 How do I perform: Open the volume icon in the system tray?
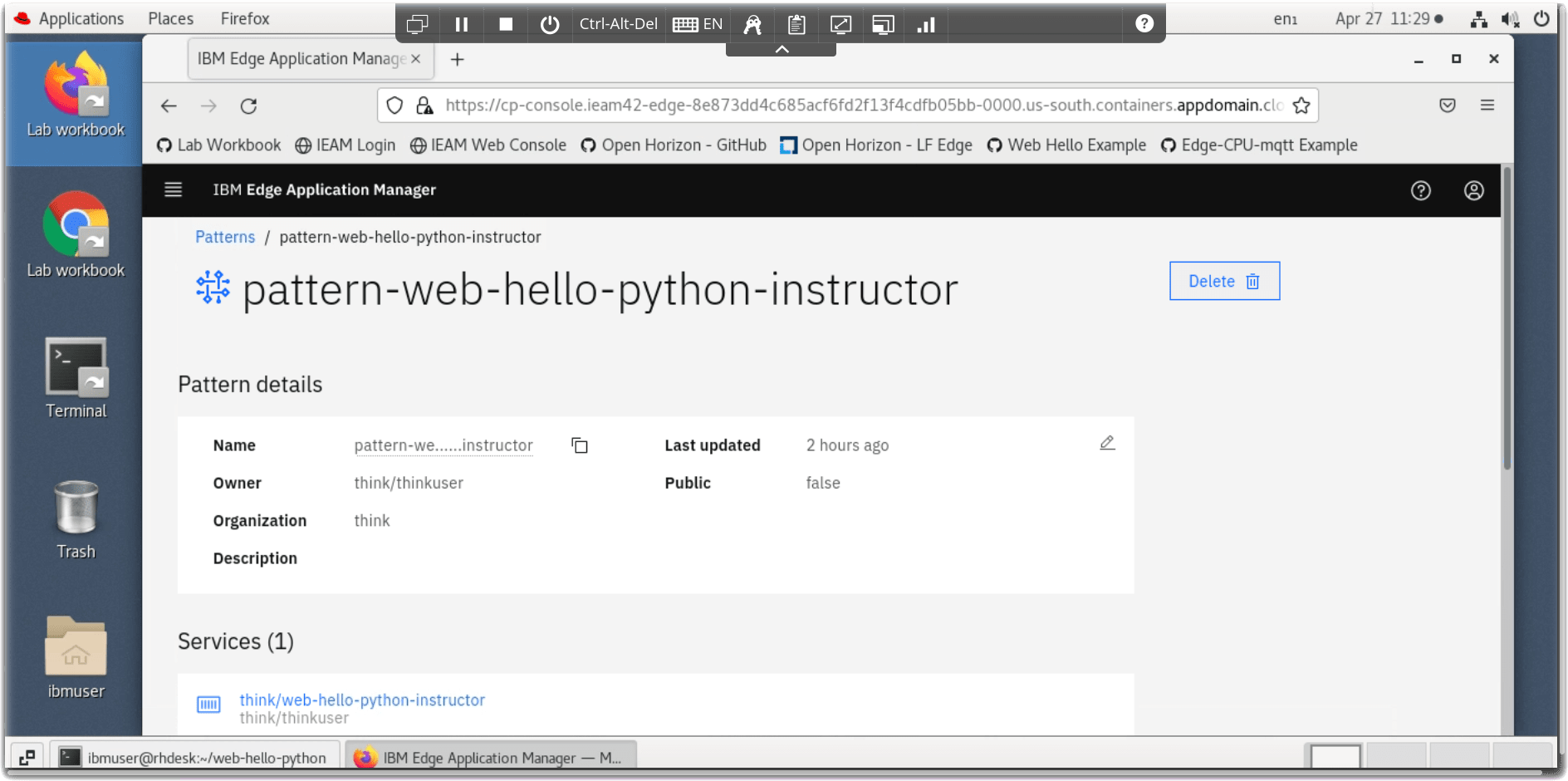(1511, 19)
